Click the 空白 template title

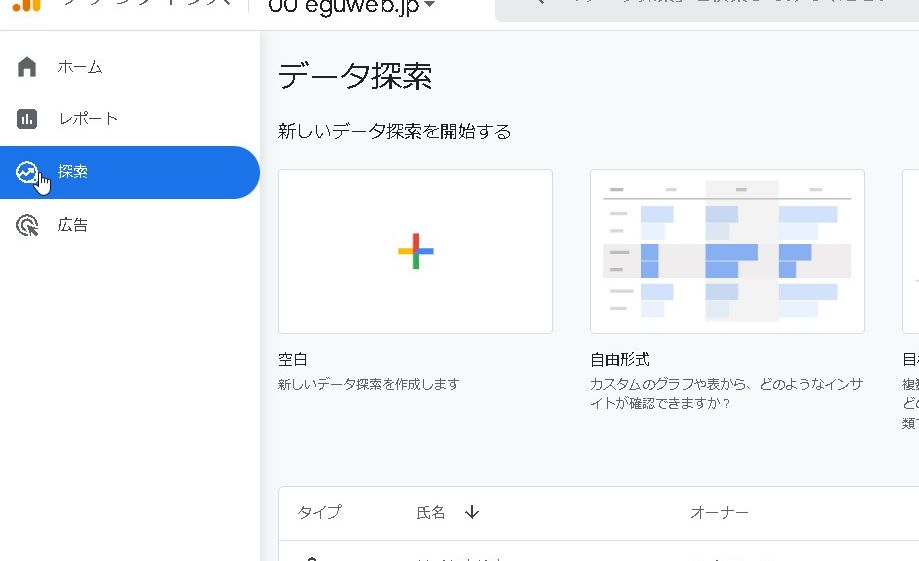pyautogui.click(x=293, y=360)
